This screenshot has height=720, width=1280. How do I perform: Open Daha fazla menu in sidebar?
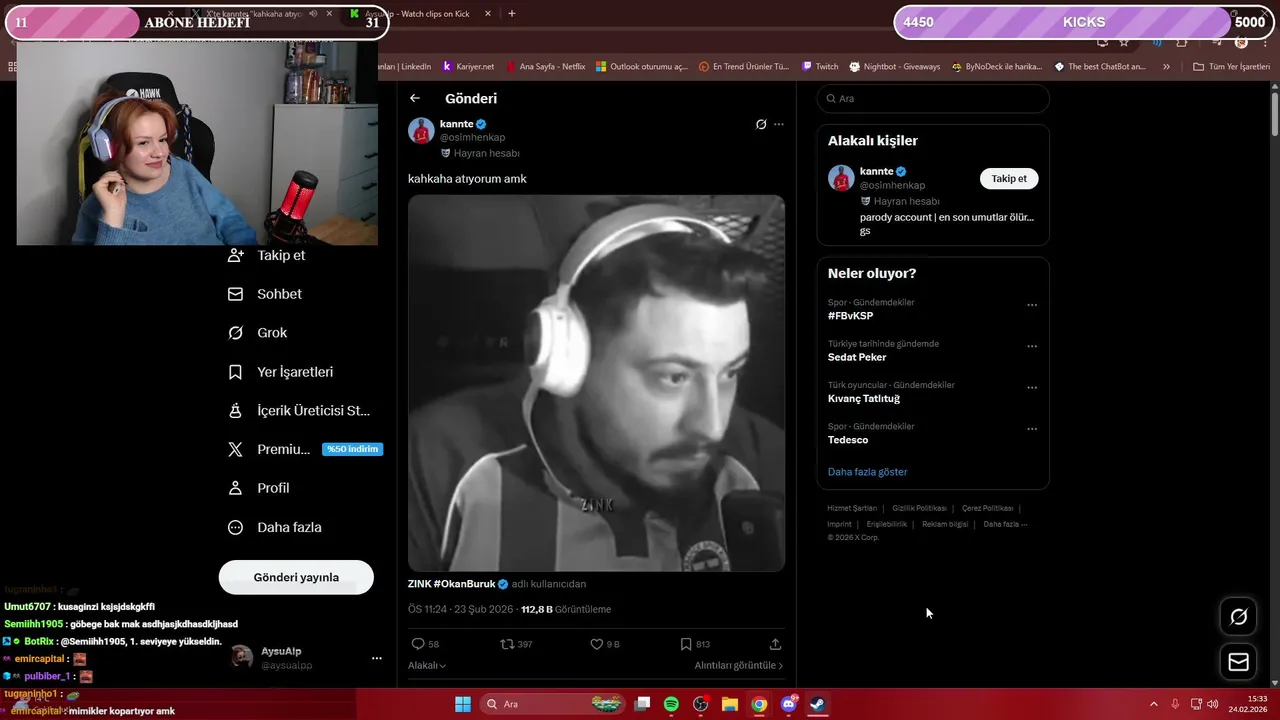coord(275,527)
